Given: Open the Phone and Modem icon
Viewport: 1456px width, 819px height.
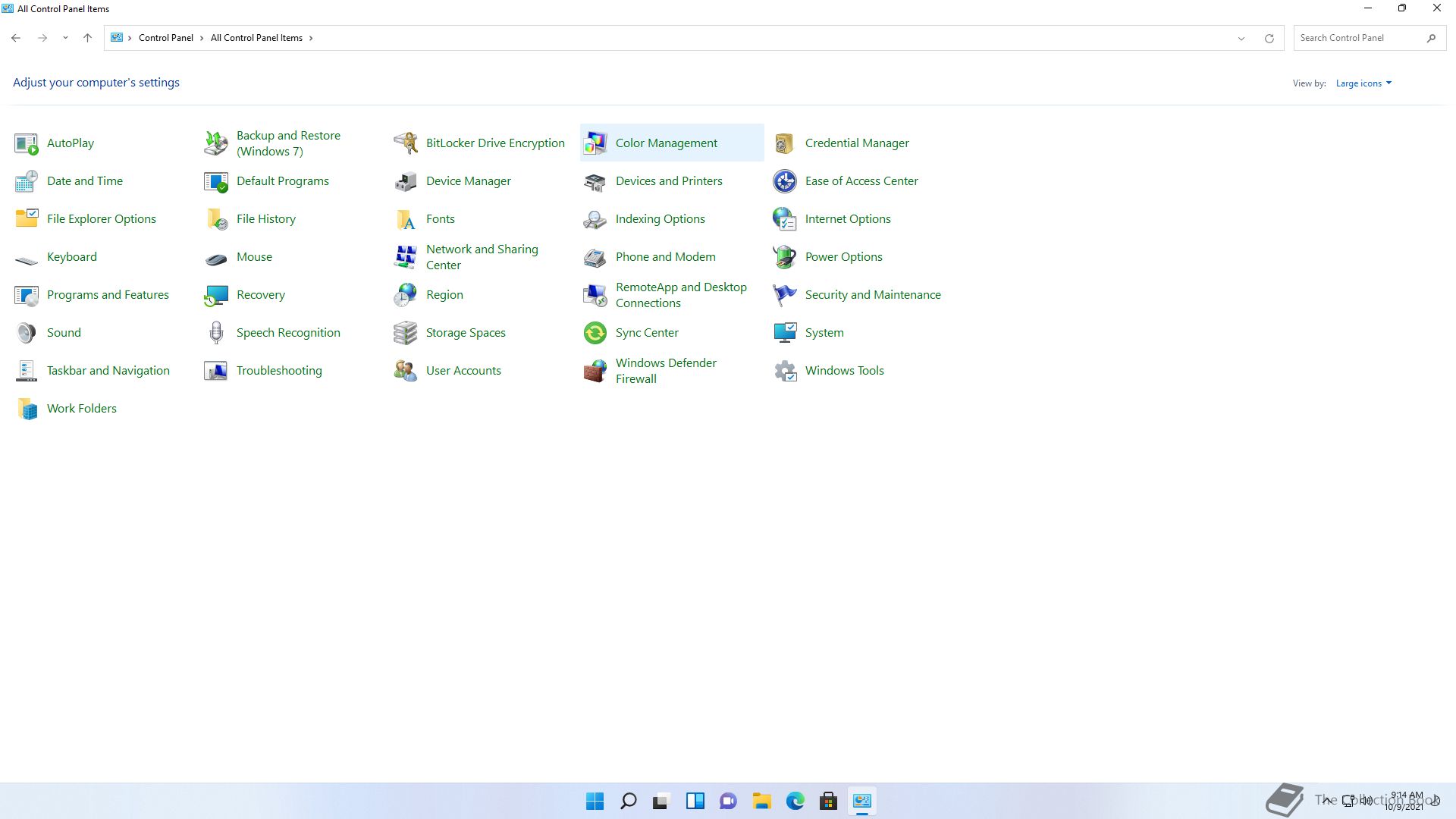Looking at the screenshot, I should click(x=595, y=257).
